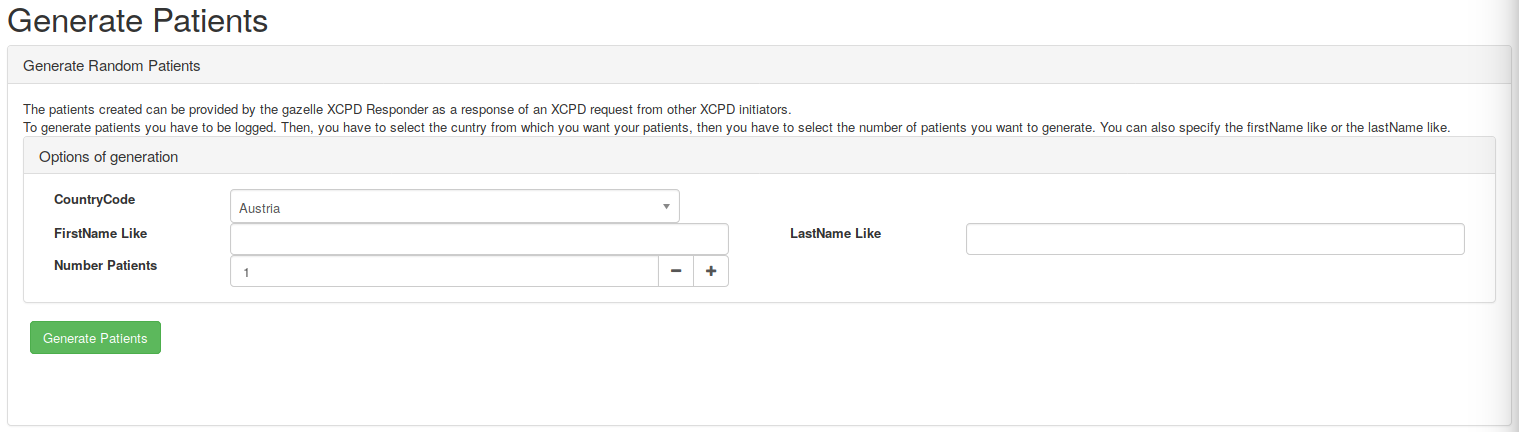This screenshot has height=432, width=1519.
Task: Click the CountryCode dropdown arrow
Action: (x=666, y=207)
